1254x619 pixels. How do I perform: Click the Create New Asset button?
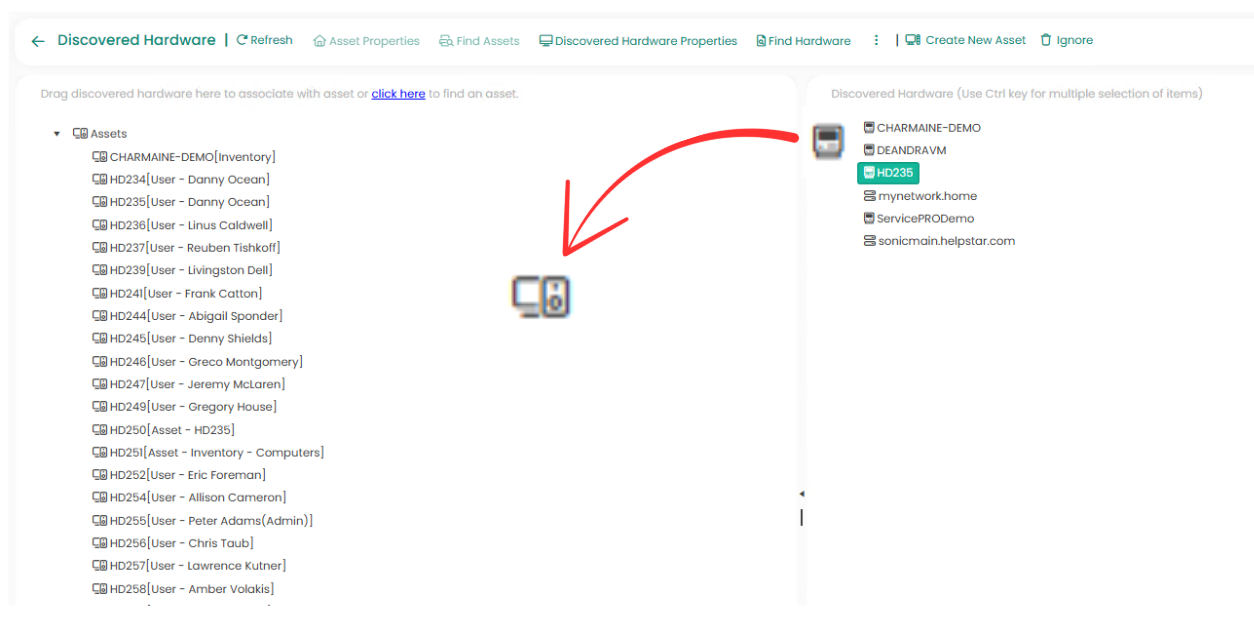coord(965,41)
